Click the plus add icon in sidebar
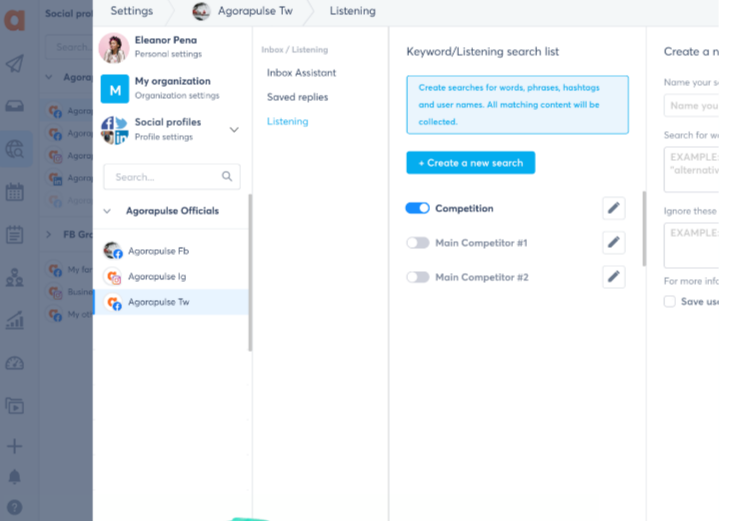Viewport: 750px width, 521px height. tap(14, 446)
